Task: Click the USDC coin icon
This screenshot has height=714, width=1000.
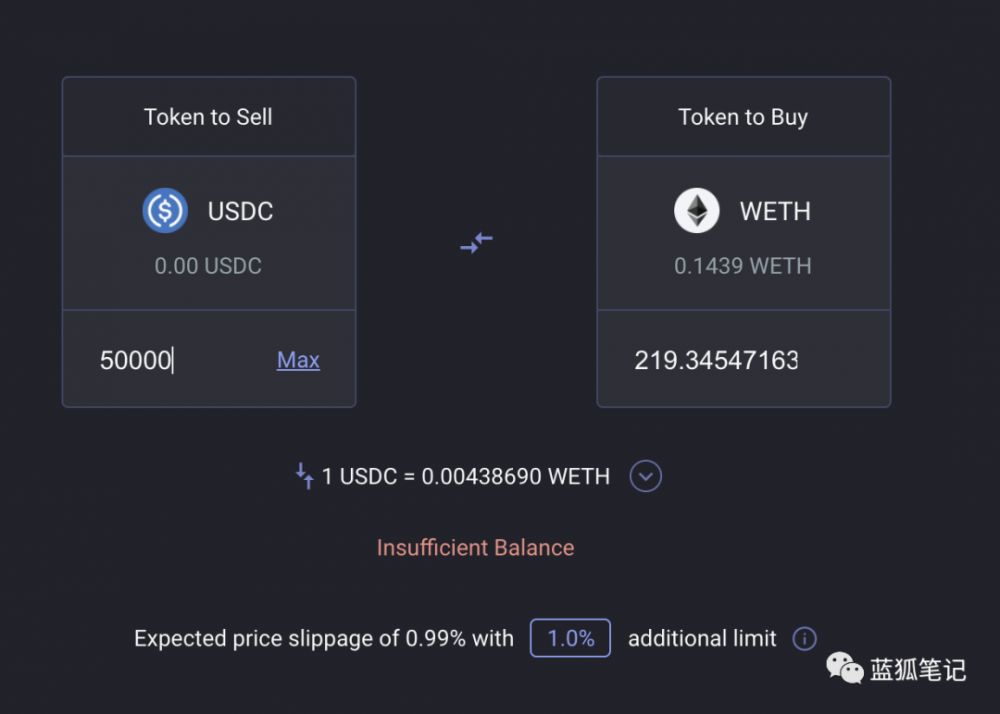Action: pyautogui.click(x=165, y=211)
